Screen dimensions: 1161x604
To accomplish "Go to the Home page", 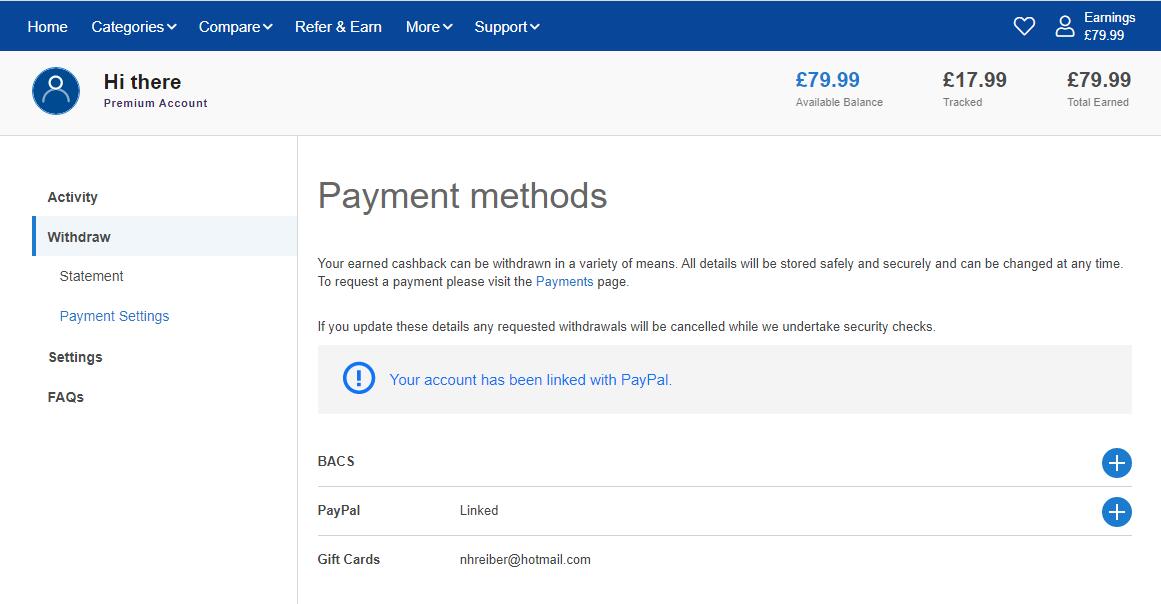I will [x=47, y=27].
